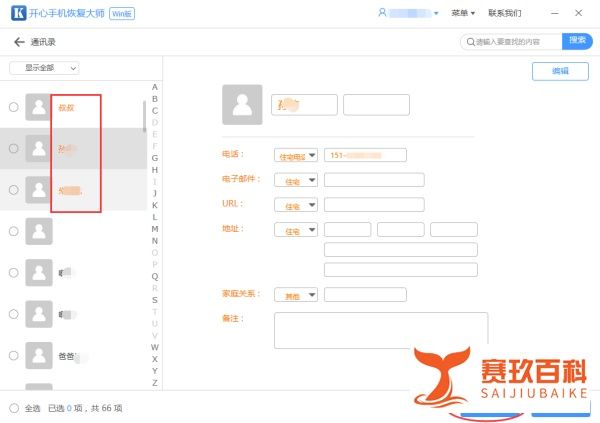600x423 pixels.
Task: Select the radio button for contact 爸爸
Action: pos(13,354)
